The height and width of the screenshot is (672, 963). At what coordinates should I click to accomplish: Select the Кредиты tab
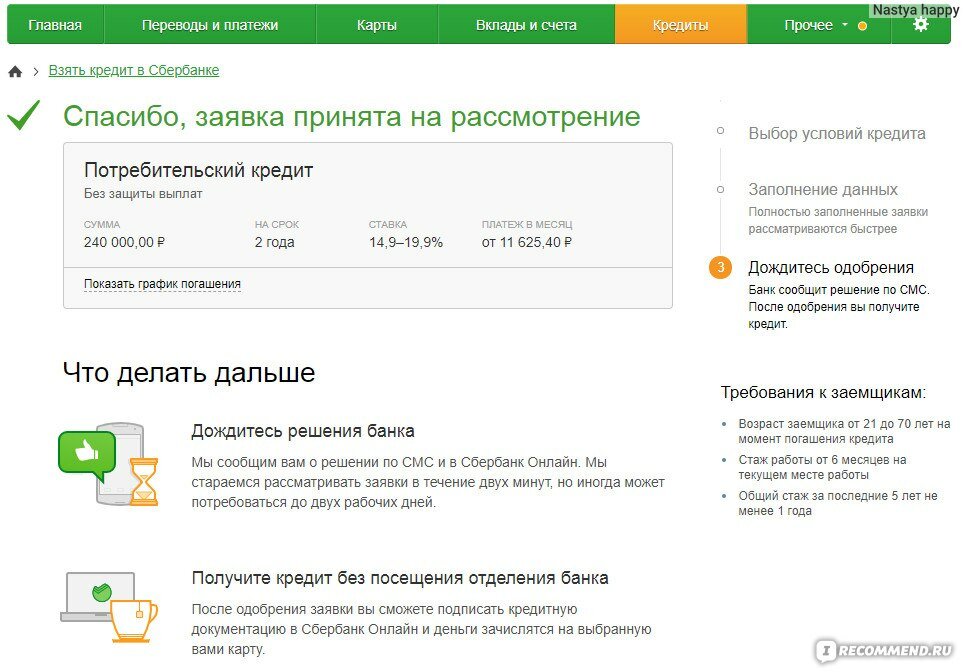(680, 25)
